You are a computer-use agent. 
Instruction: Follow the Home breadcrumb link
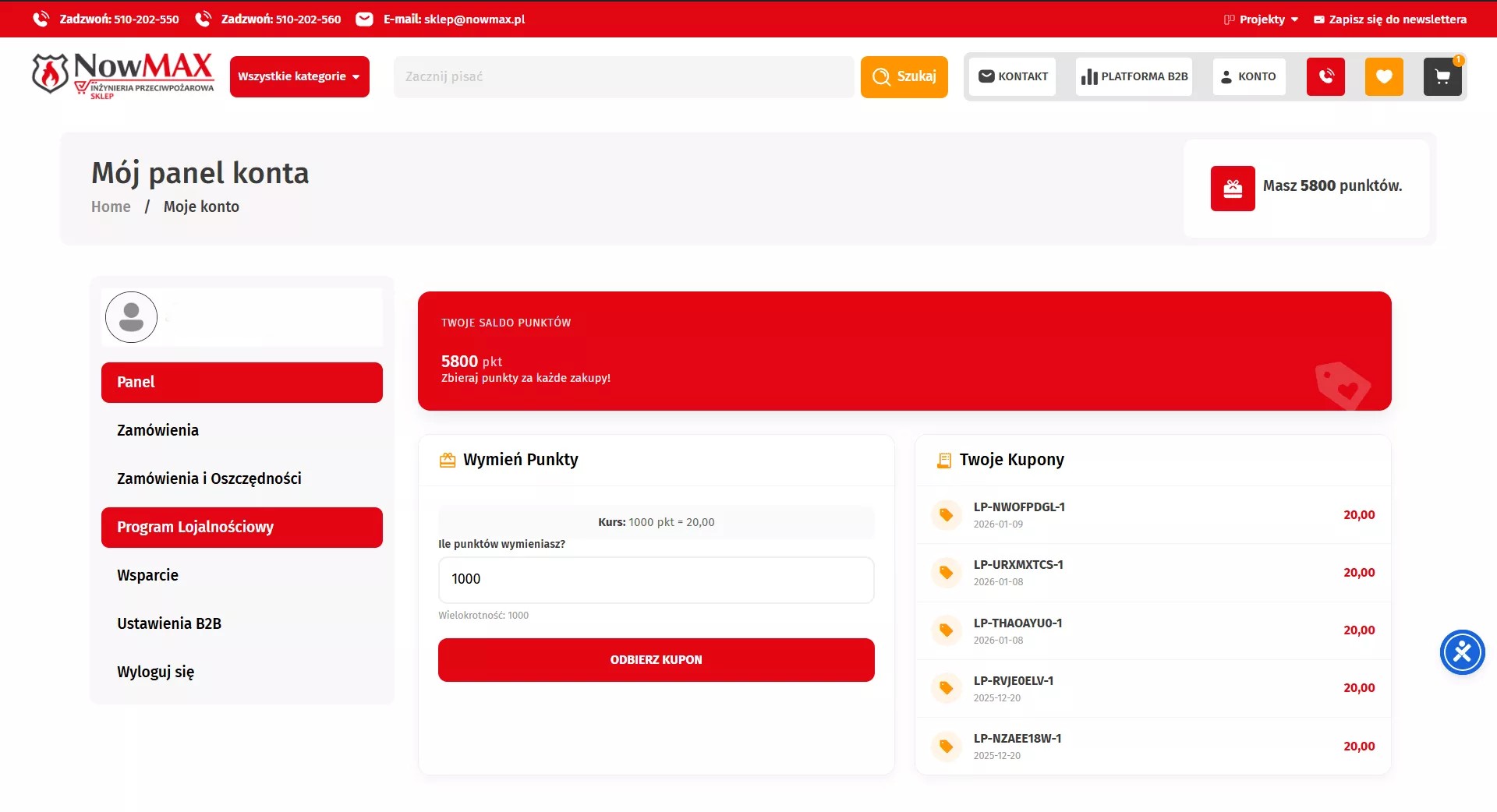point(111,207)
